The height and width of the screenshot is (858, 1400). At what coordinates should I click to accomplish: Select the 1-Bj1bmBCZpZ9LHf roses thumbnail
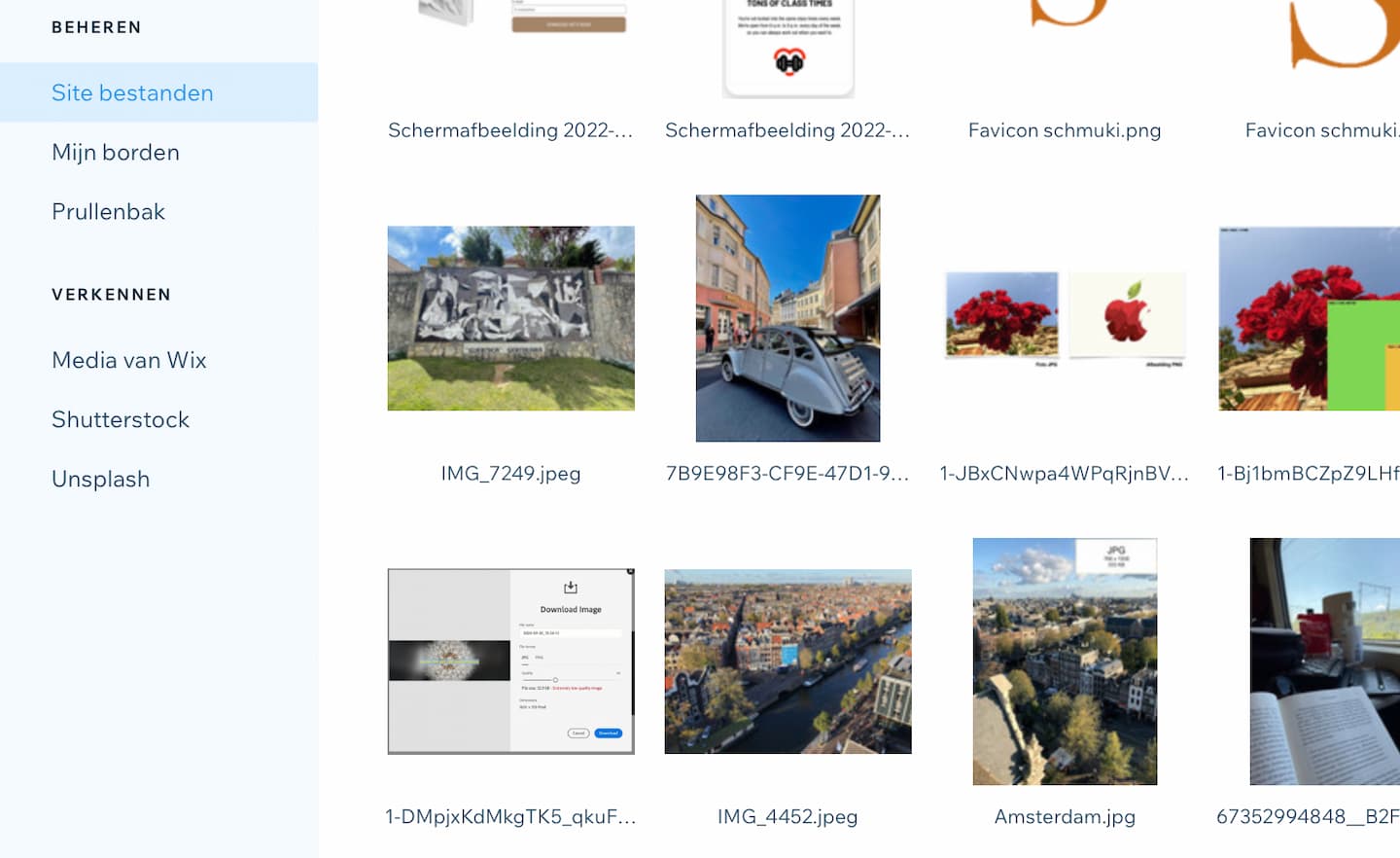(x=1322, y=318)
